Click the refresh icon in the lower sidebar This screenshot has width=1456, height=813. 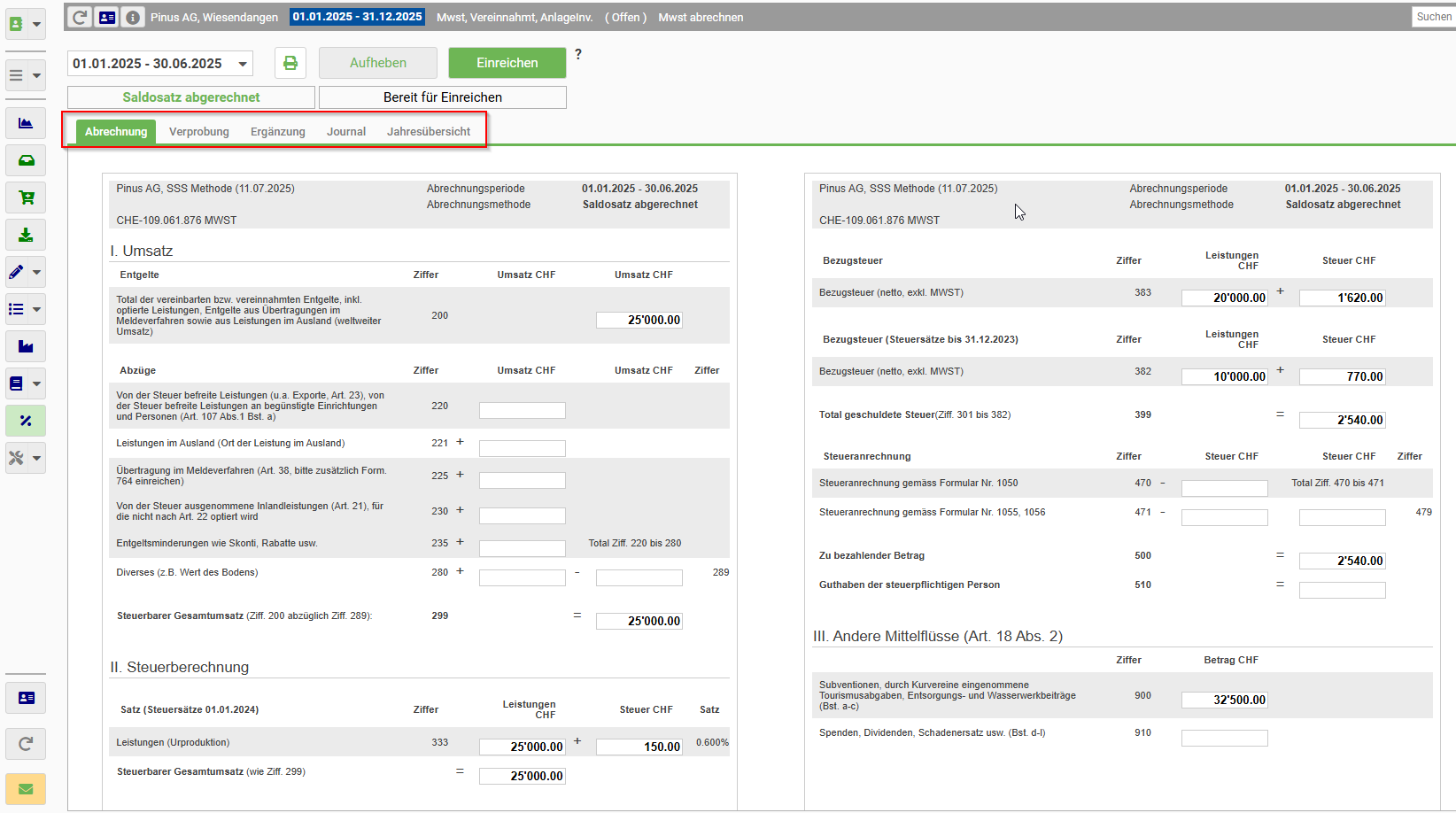coord(26,744)
